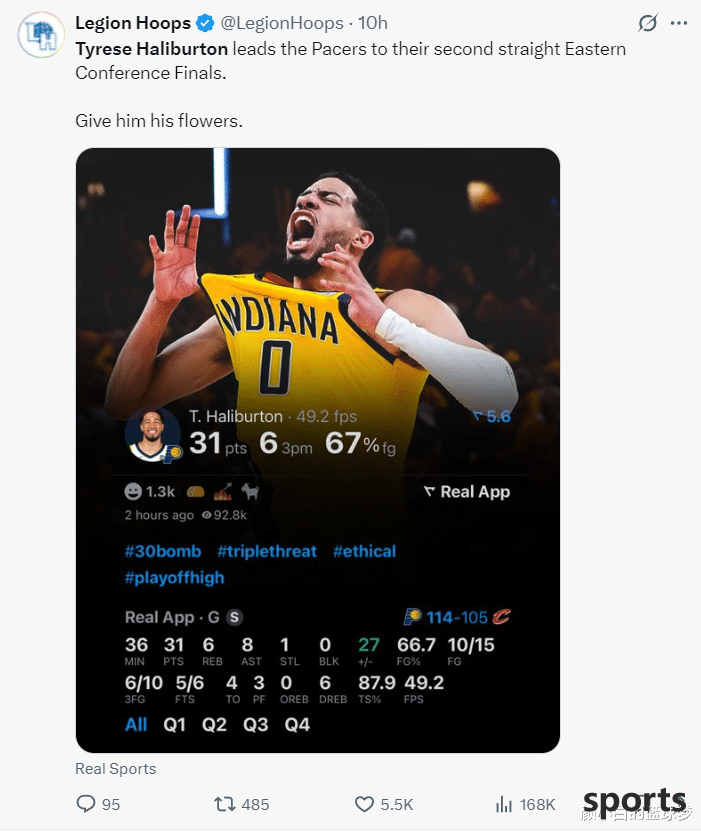
Task: Click the blue verified badge icon
Action: point(205,23)
